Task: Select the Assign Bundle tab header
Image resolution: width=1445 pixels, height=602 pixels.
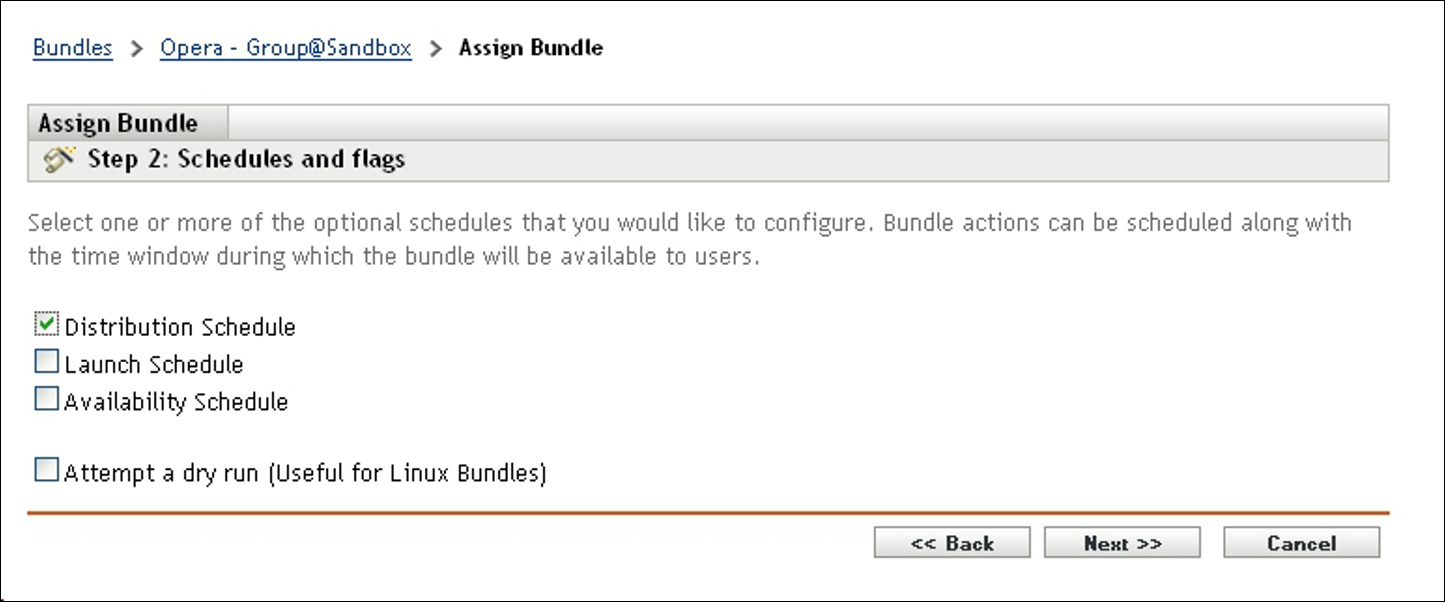Action: coord(118,124)
